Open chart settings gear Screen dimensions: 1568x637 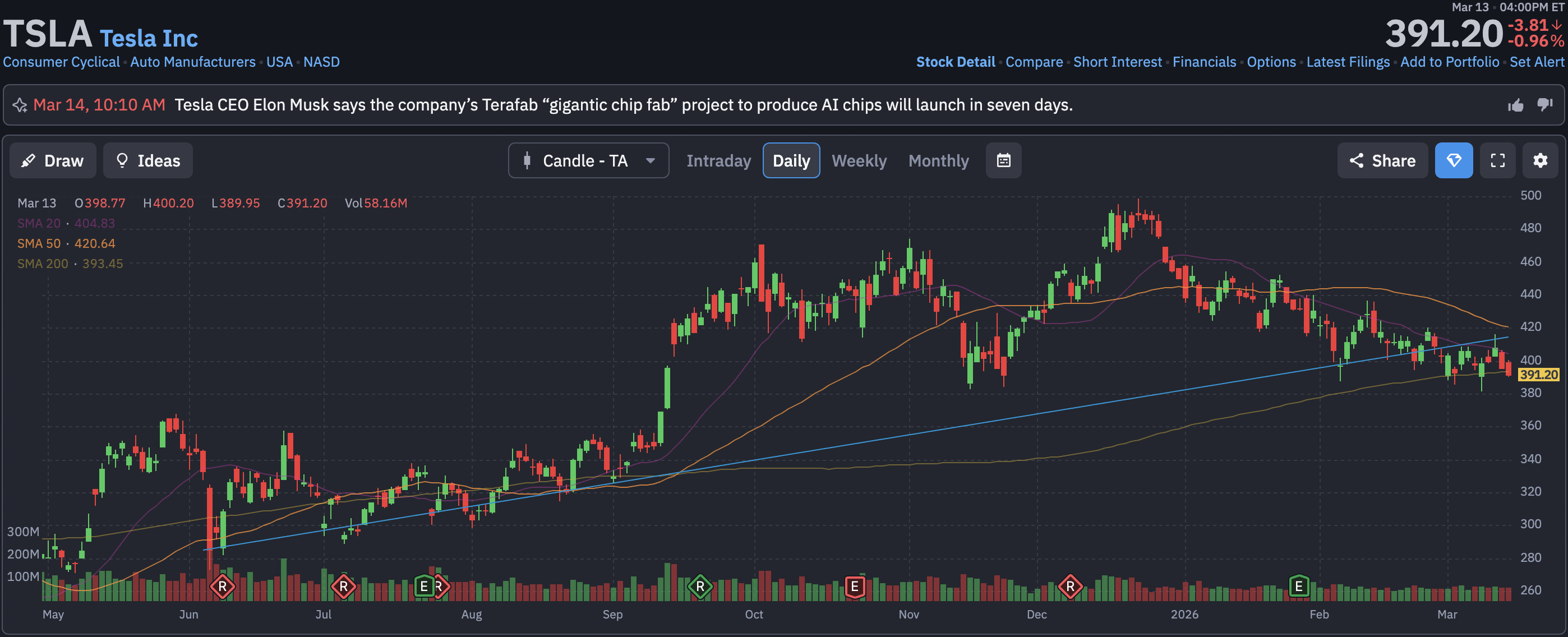pos(1540,160)
